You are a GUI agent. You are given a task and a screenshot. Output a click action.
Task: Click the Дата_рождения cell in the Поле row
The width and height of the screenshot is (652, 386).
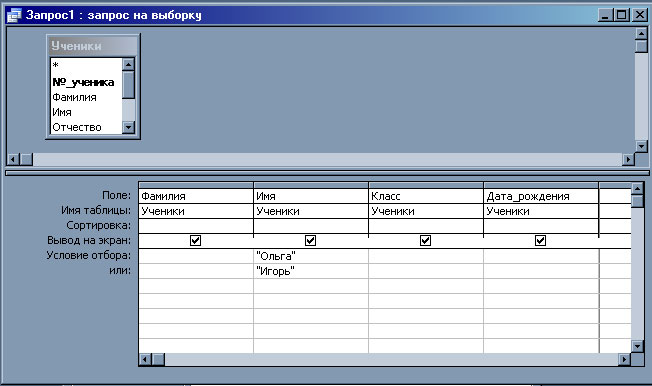click(541, 196)
